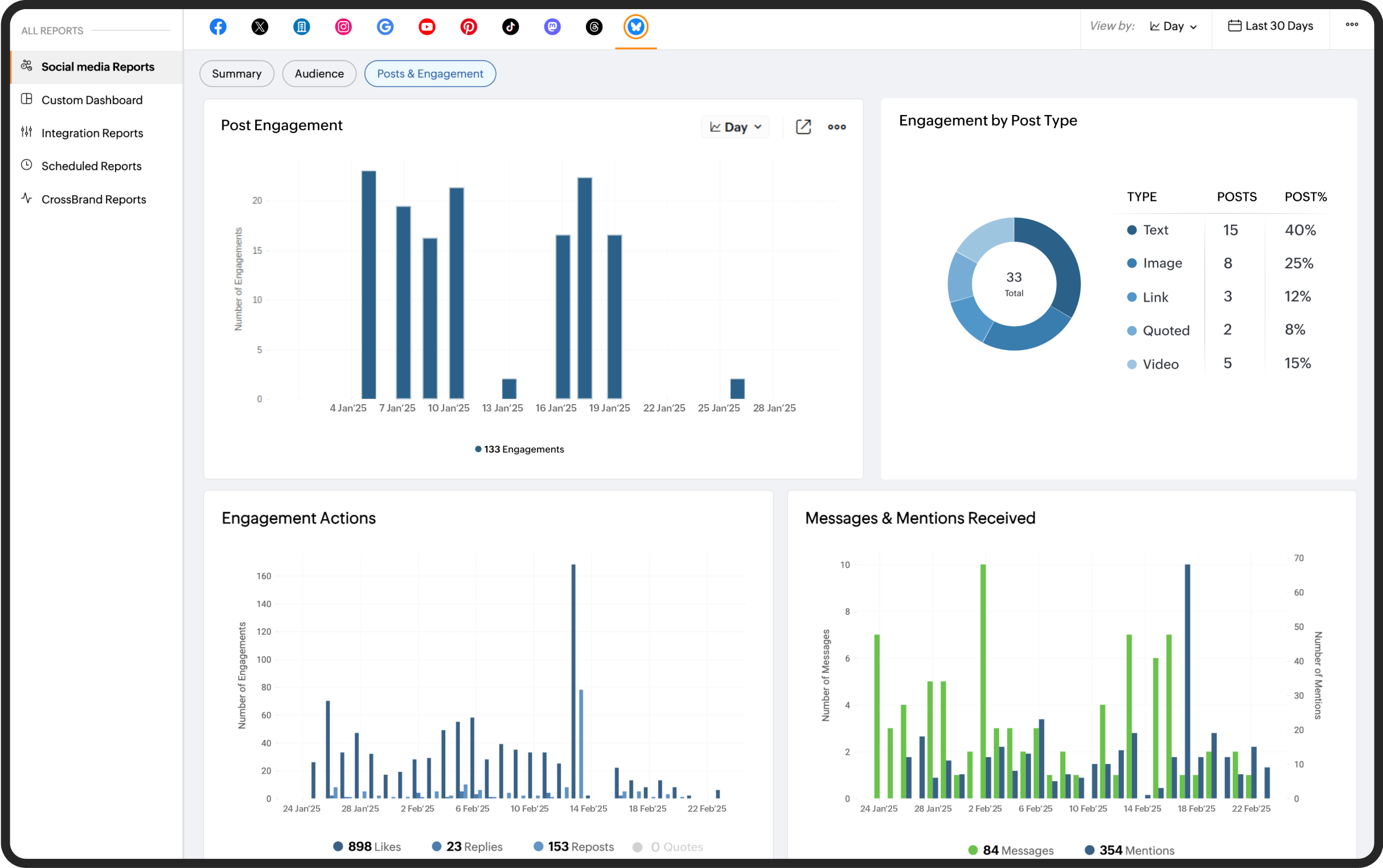This screenshot has height=868, width=1383.
Task: Go to Custom Dashboard
Action: pyautogui.click(x=92, y=100)
